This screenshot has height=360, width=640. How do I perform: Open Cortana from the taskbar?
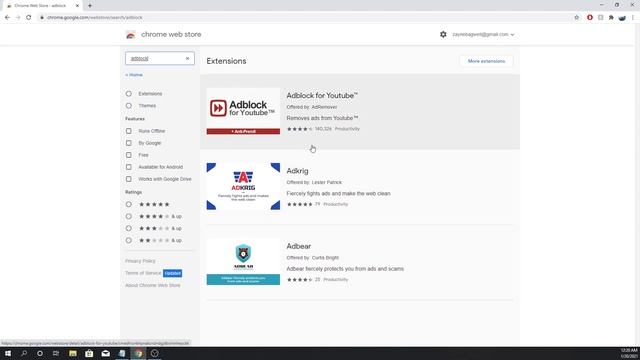tap(40, 353)
